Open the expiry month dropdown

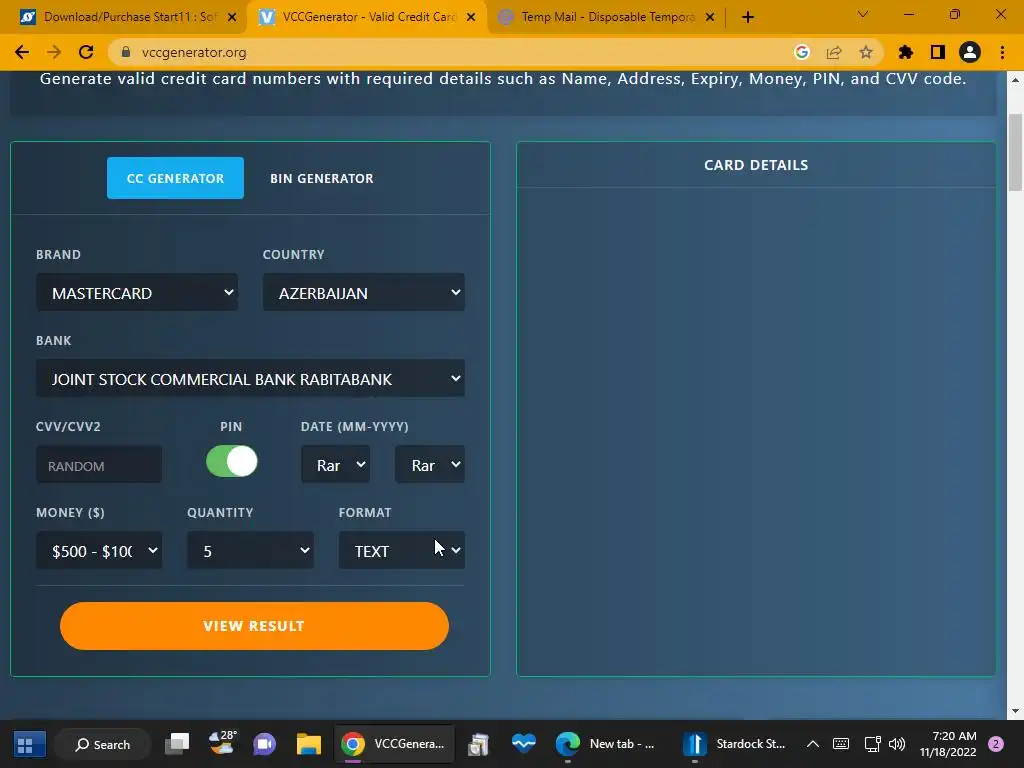click(335, 465)
